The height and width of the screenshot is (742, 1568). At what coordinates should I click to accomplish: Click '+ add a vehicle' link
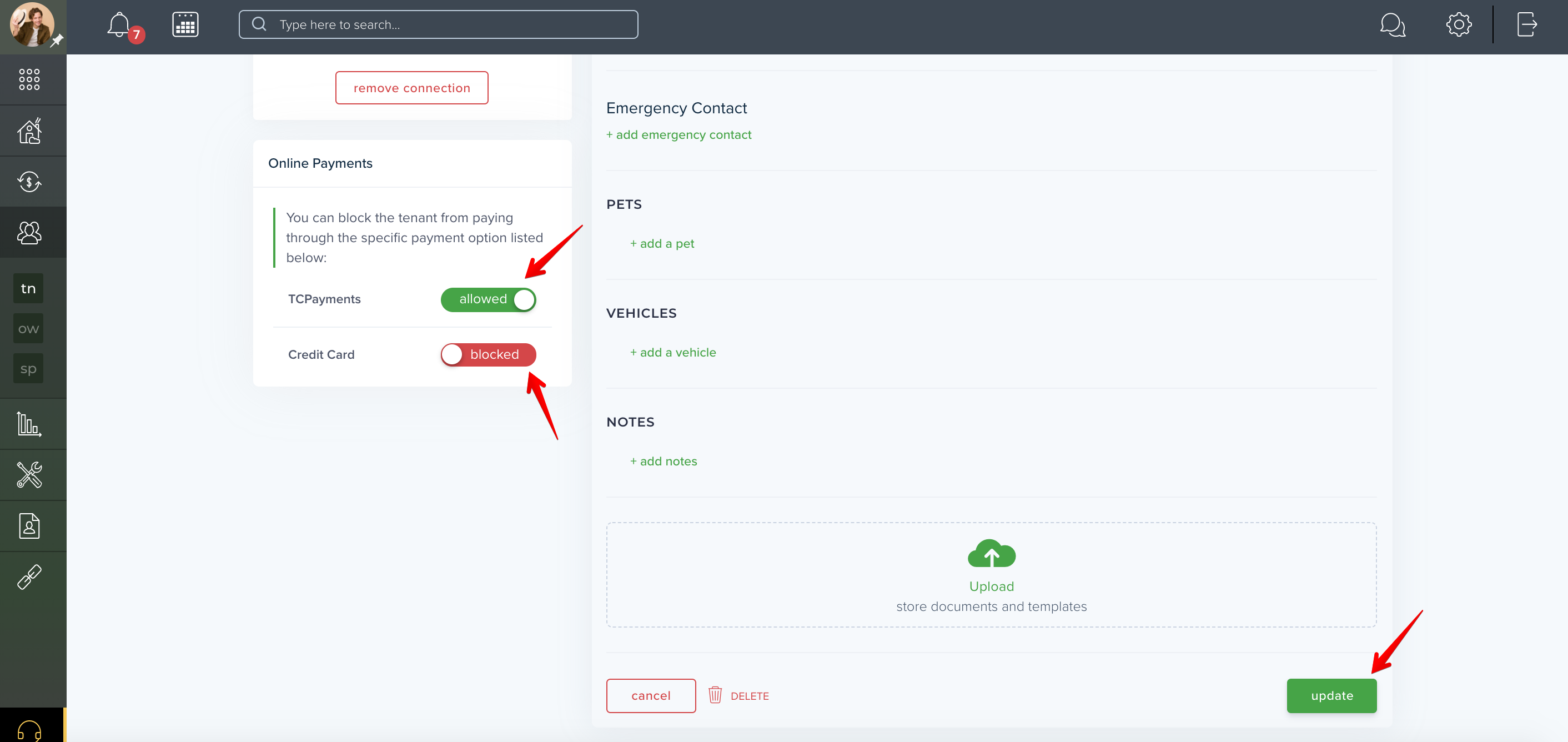[x=672, y=353]
